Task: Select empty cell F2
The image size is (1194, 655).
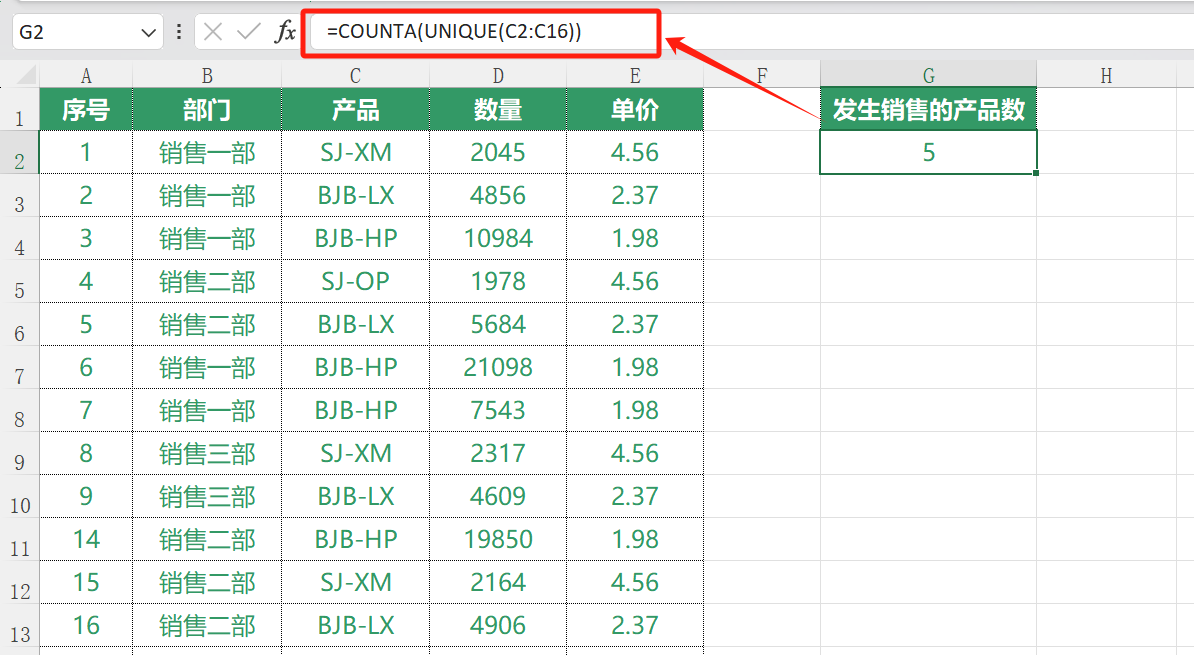Action: [762, 152]
